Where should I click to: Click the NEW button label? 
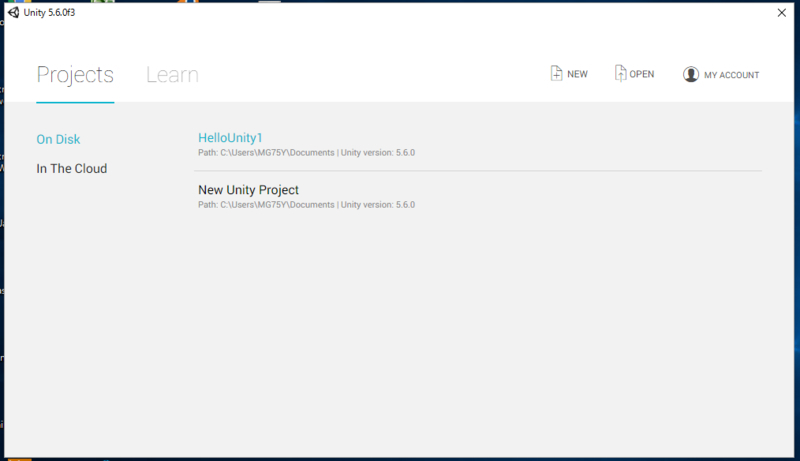click(577, 74)
